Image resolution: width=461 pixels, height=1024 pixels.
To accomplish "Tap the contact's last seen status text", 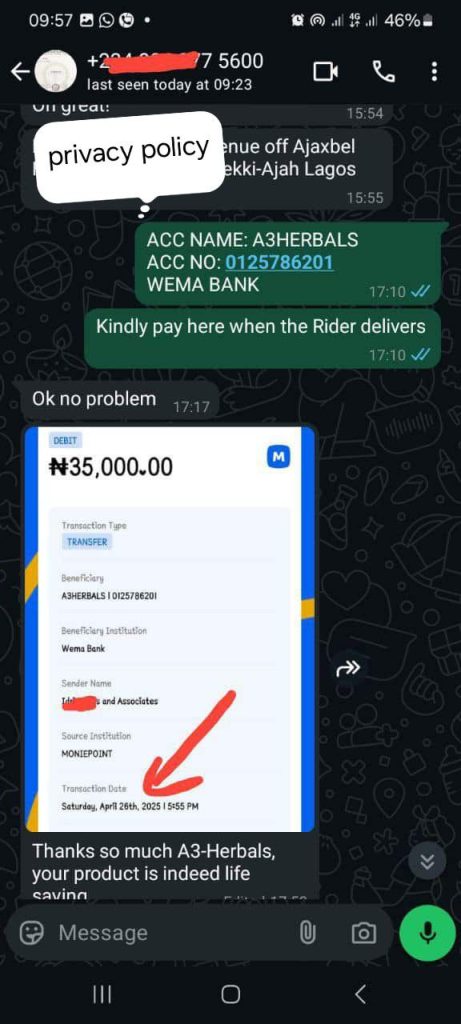I will 169,85.
